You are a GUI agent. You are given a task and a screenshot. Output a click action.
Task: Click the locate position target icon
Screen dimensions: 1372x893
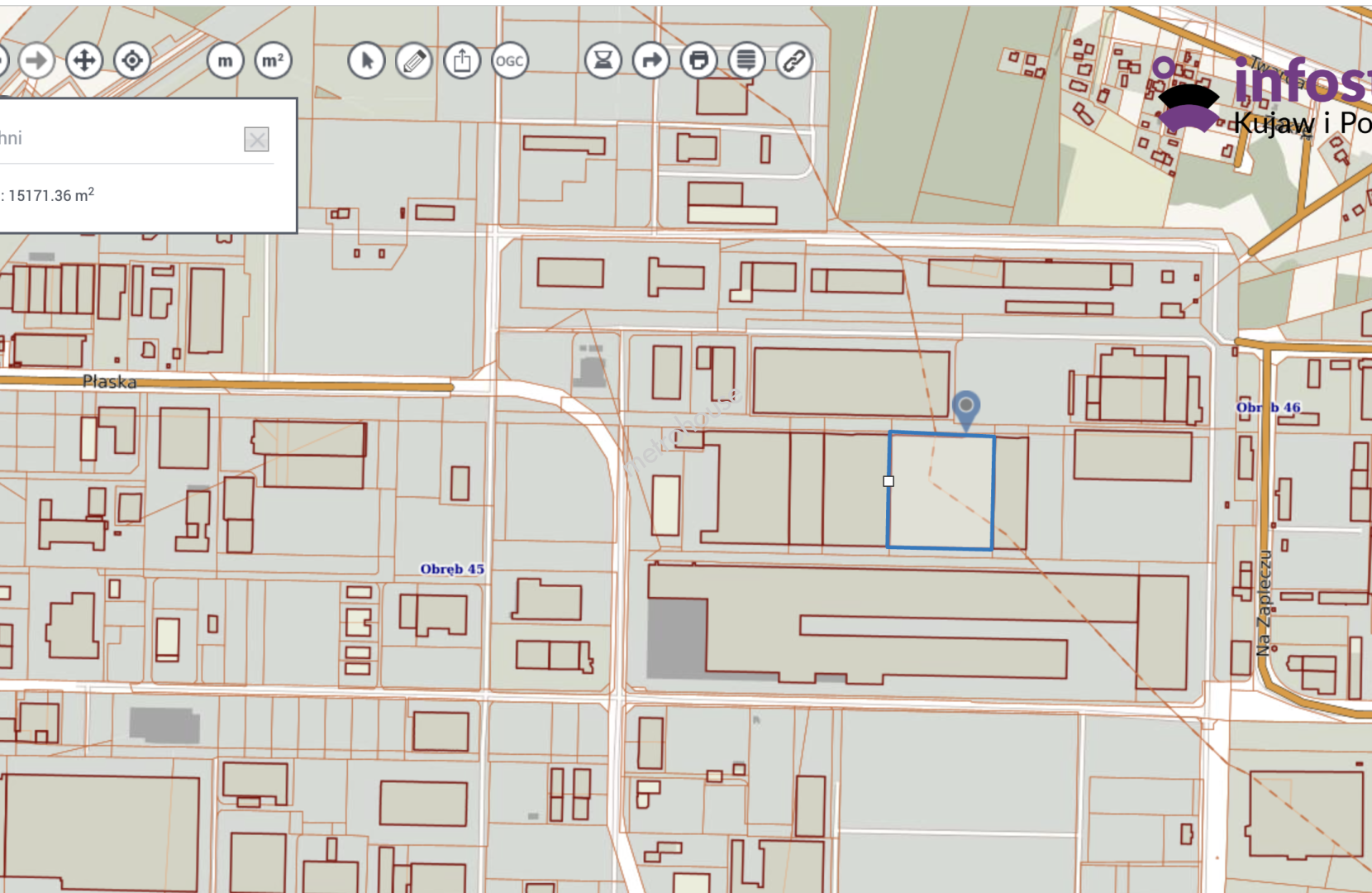coord(132,60)
